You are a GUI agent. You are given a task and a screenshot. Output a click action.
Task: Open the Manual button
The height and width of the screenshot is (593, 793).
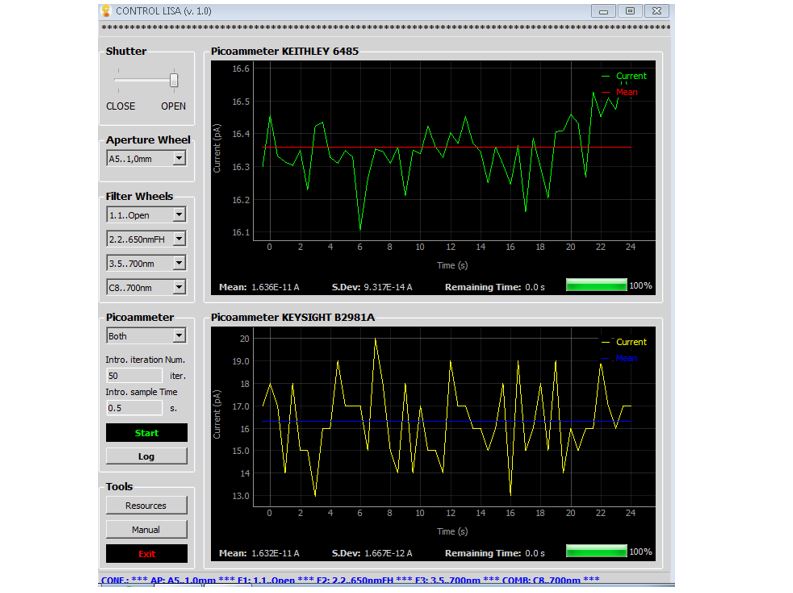tap(146, 530)
